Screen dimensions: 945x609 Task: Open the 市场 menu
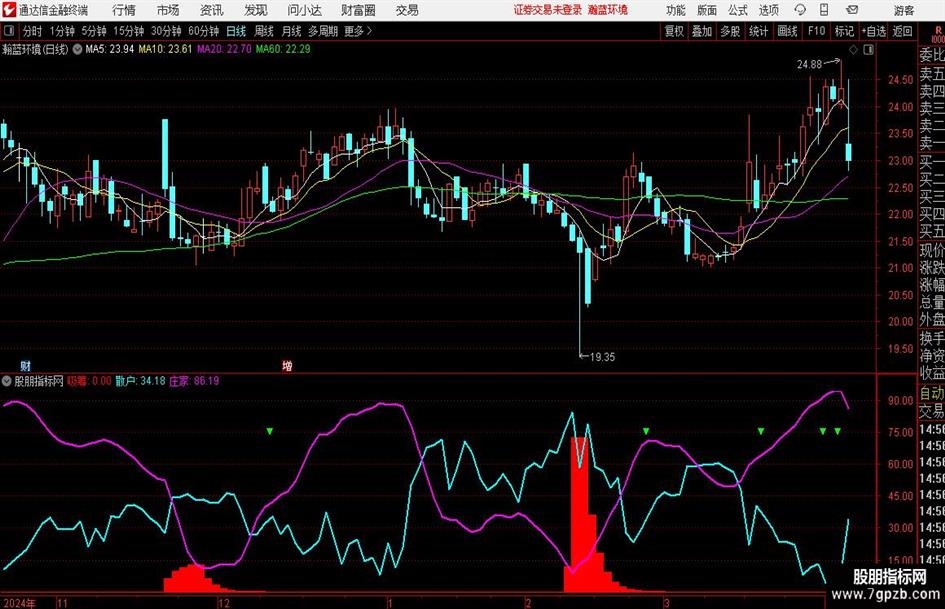[x=168, y=10]
